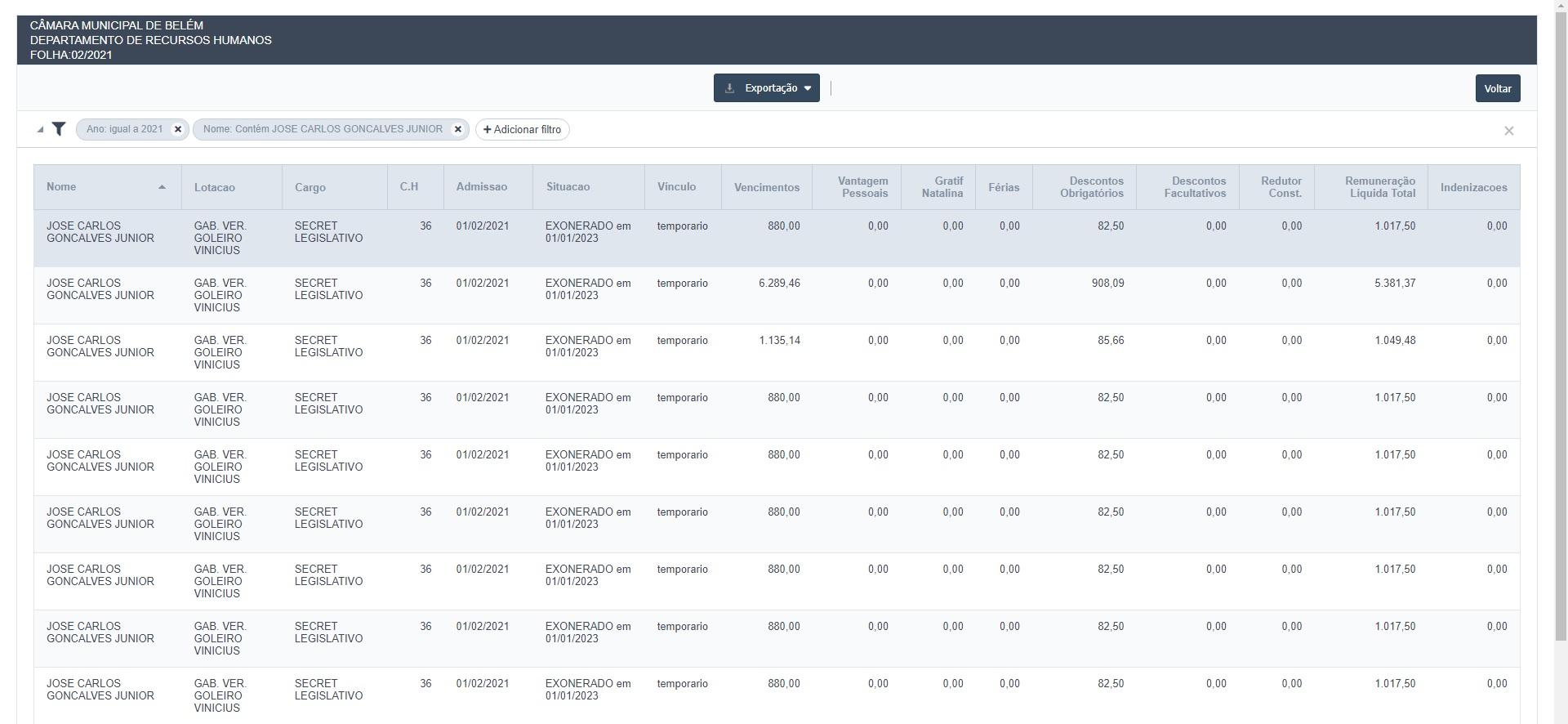The height and width of the screenshot is (724, 1568).
Task: Click the vertical page scrollbar
Action: point(1560,327)
